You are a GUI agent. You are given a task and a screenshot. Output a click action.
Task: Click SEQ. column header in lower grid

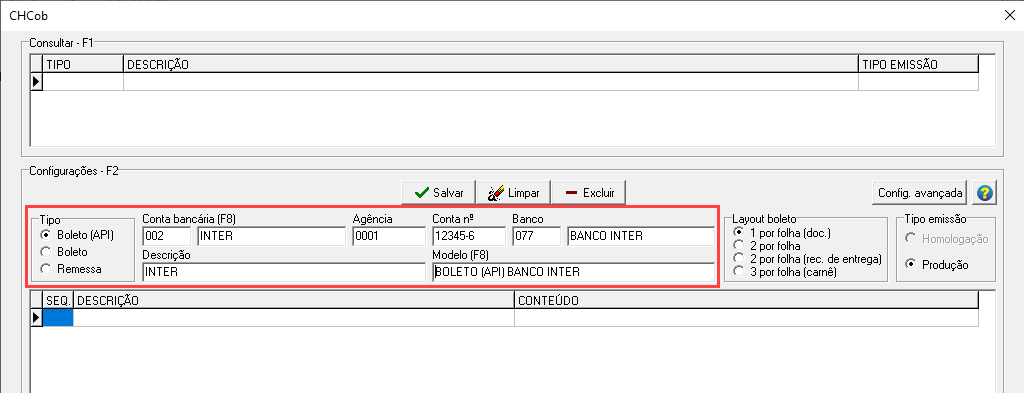[x=58, y=300]
